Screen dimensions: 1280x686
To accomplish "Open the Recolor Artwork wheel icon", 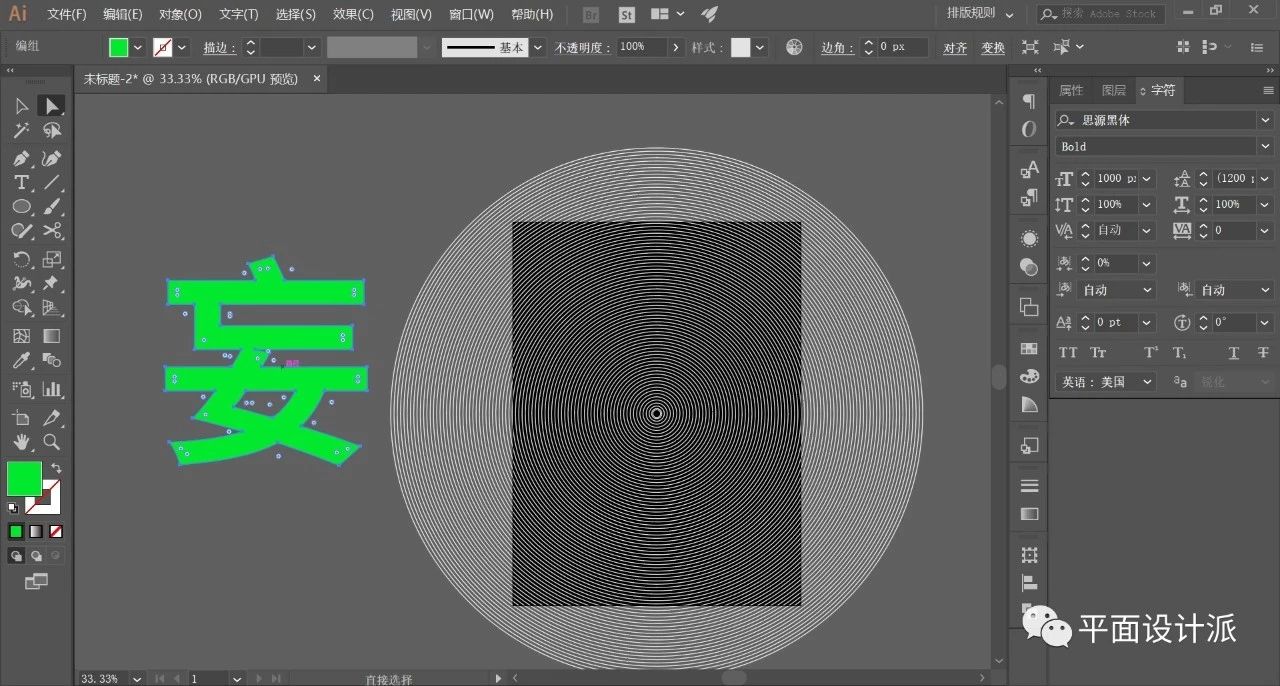I will tap(794, 47).
